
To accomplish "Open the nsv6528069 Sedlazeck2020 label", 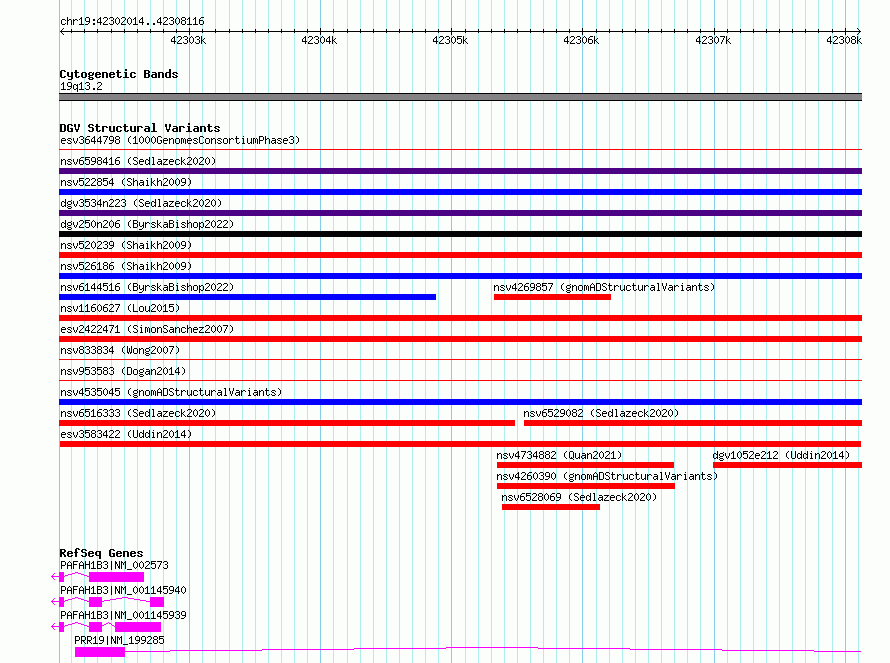I will point(579,497).
